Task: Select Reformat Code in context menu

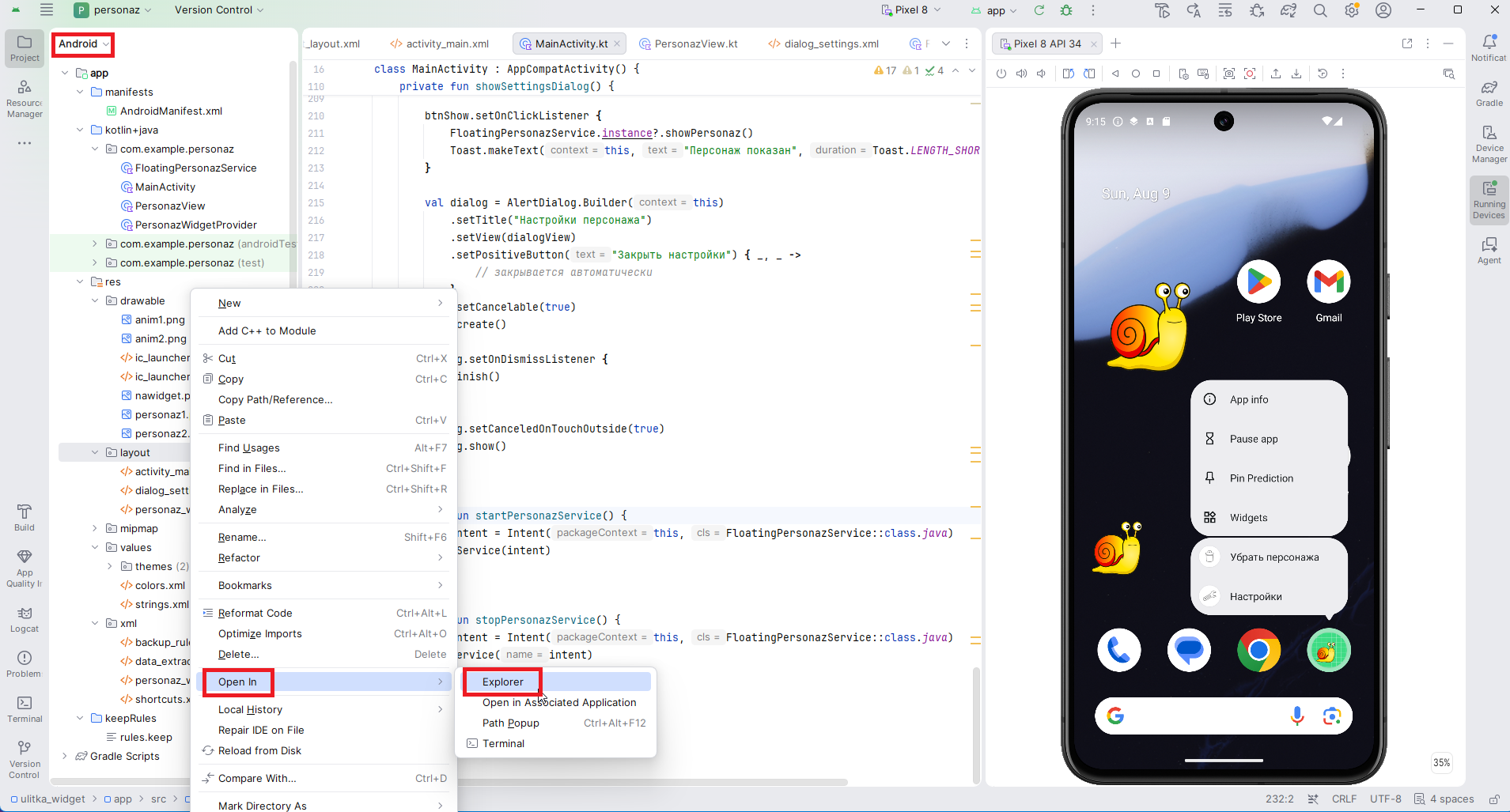Action: point(324,614)
